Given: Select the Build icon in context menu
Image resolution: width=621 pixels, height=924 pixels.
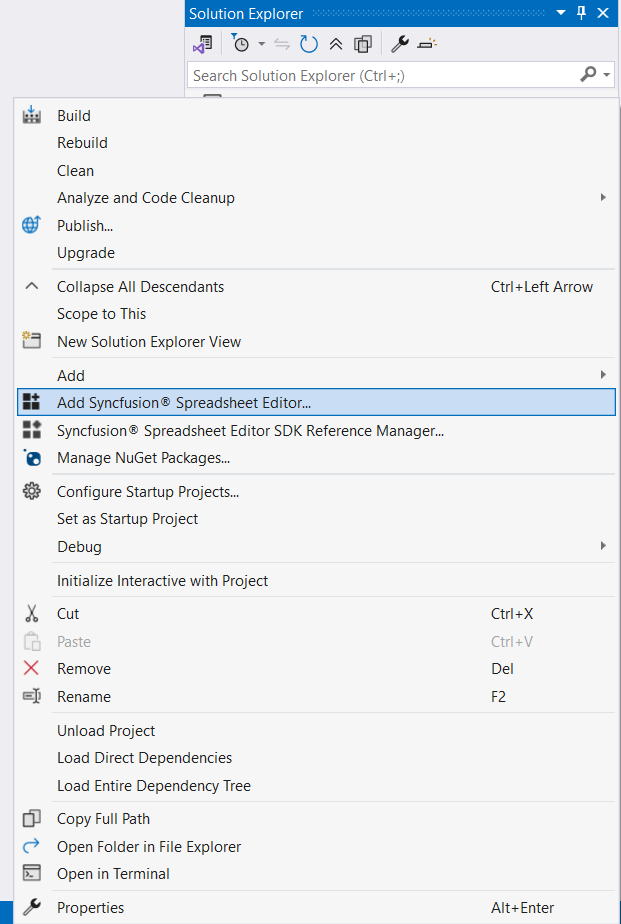Looking at the screenshot, I should pos(31,115).
